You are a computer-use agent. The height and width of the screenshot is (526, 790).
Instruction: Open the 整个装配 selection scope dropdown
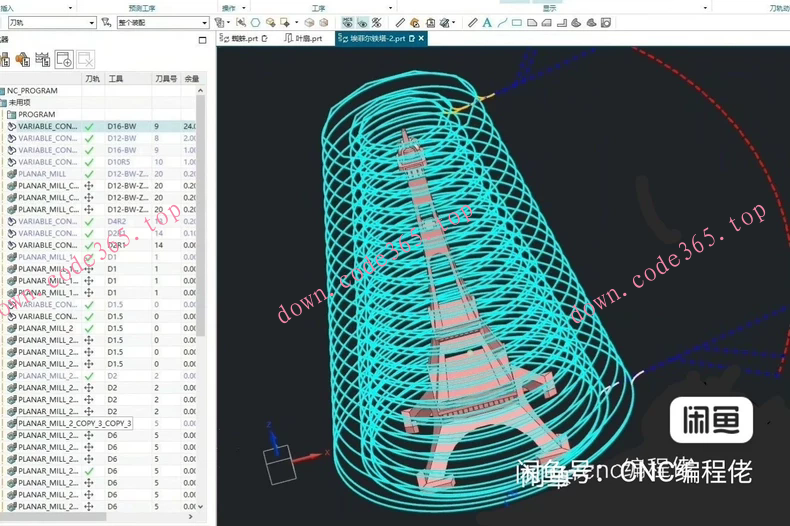(x=205, y=22)
